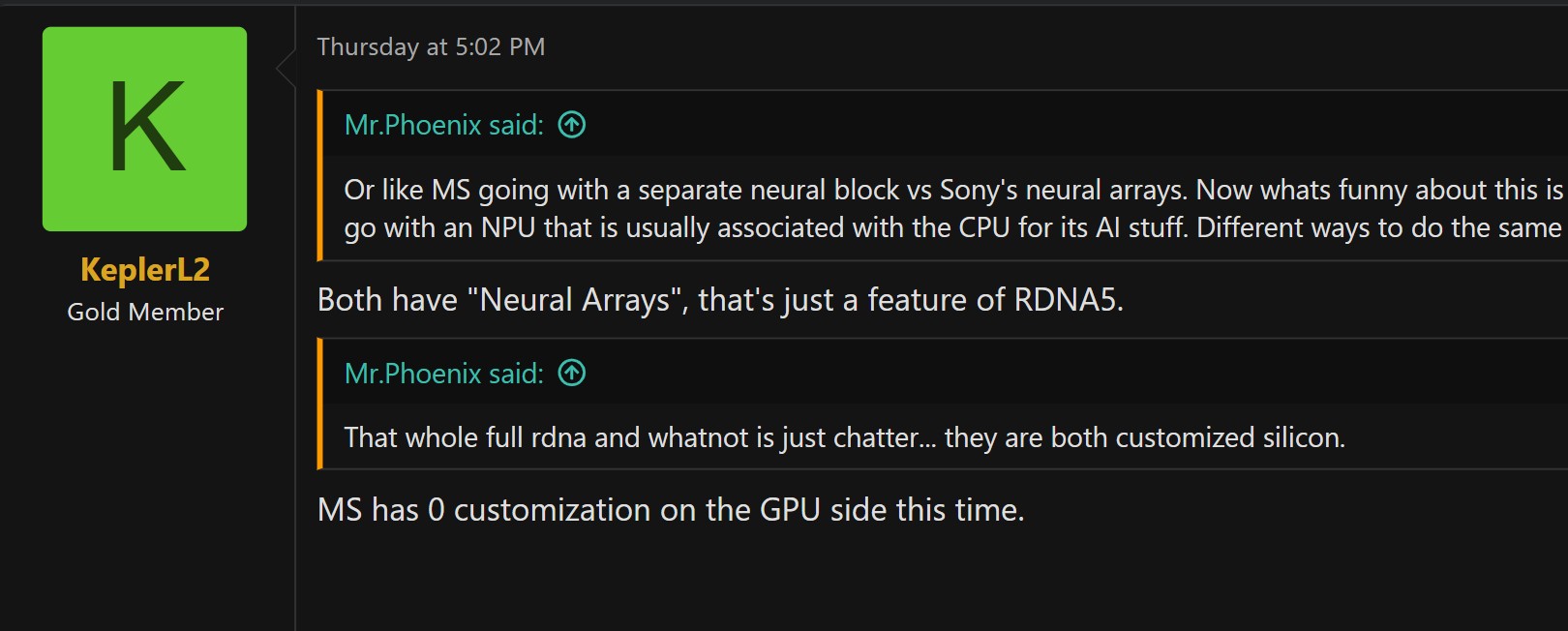
Task: Click first "Mr.Phoenix said:" quote attribution
Action: (x=443, y=125)
